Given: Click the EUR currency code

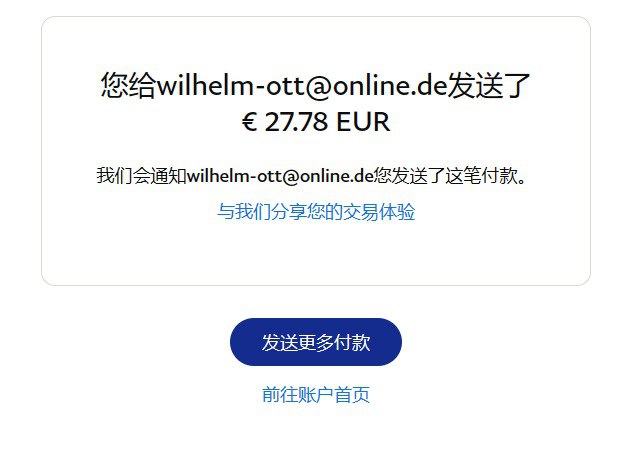Looking at the screenshot, I should (x=363, y=122).
